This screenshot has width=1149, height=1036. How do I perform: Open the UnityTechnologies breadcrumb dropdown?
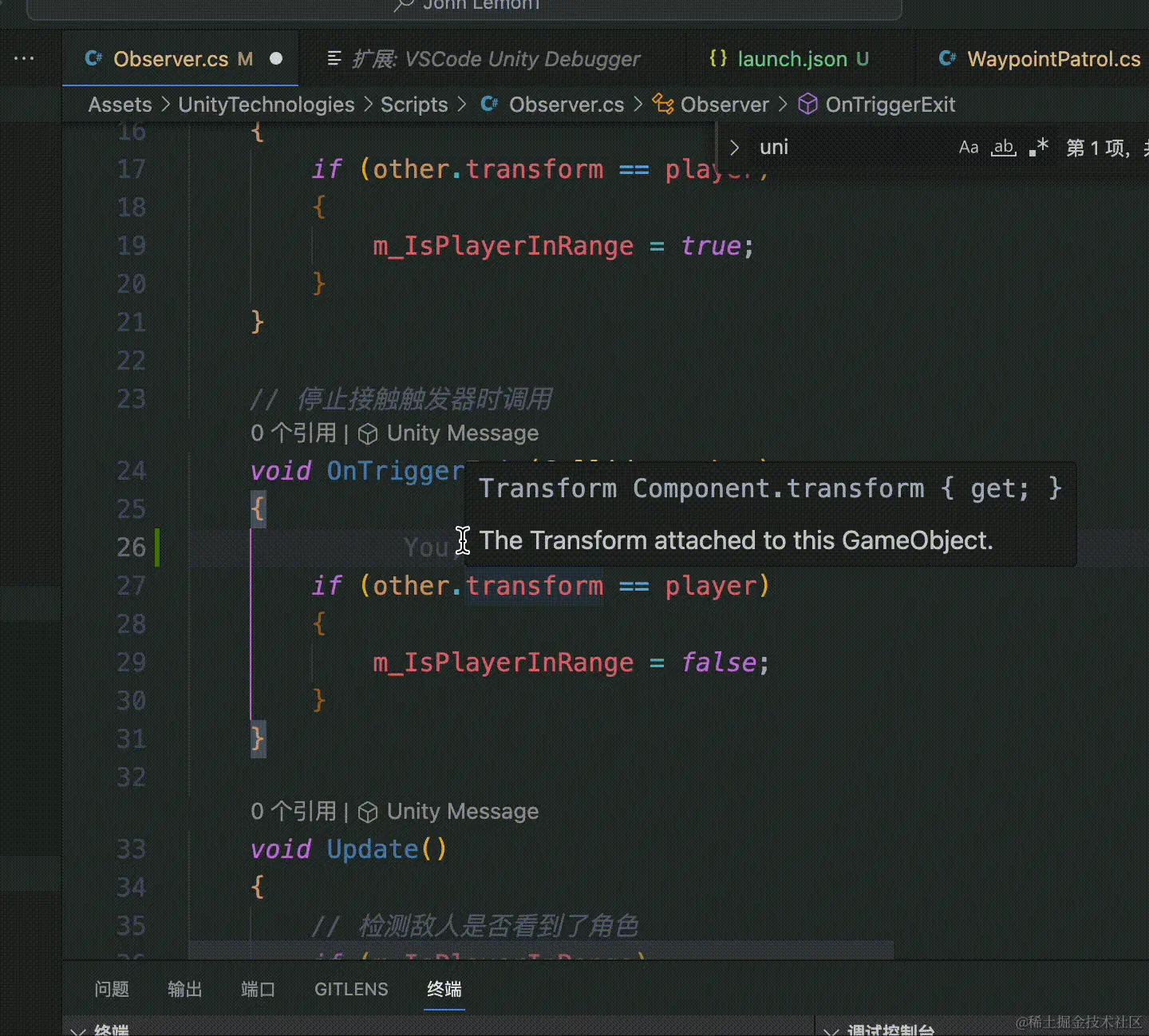(x=267, y=105)
